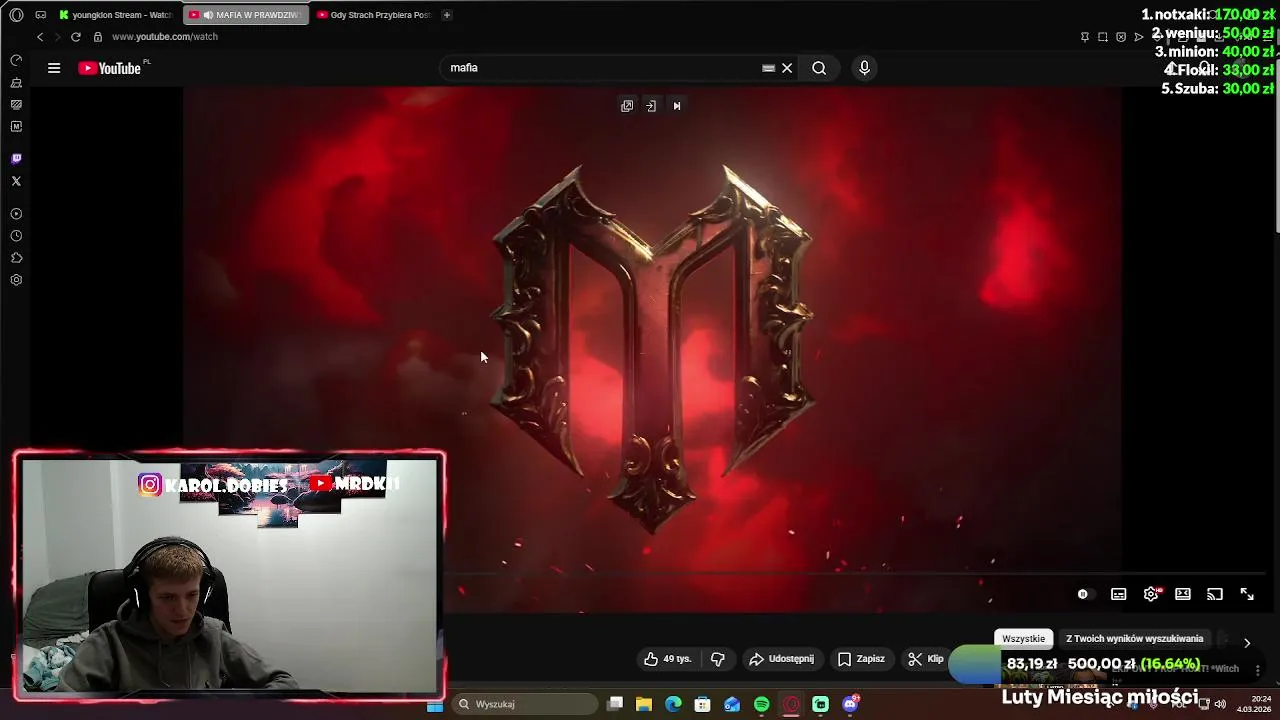
Task: Open the GX Mods striped icon in sidebar
Action: (x=16, y=105)
